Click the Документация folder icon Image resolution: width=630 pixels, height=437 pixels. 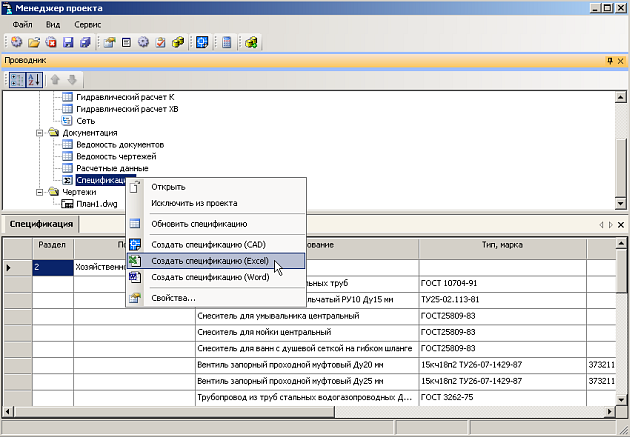tap(53, 133)
